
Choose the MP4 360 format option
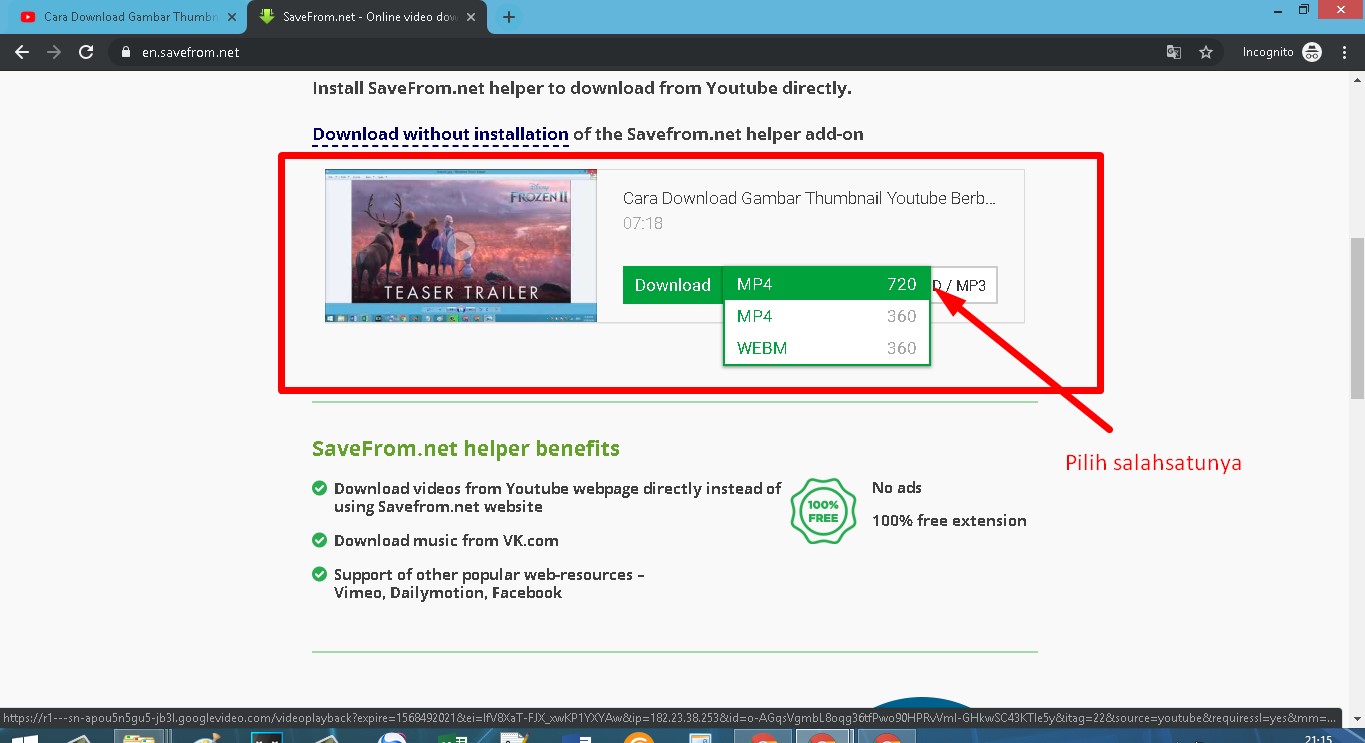tap(827, 316)
